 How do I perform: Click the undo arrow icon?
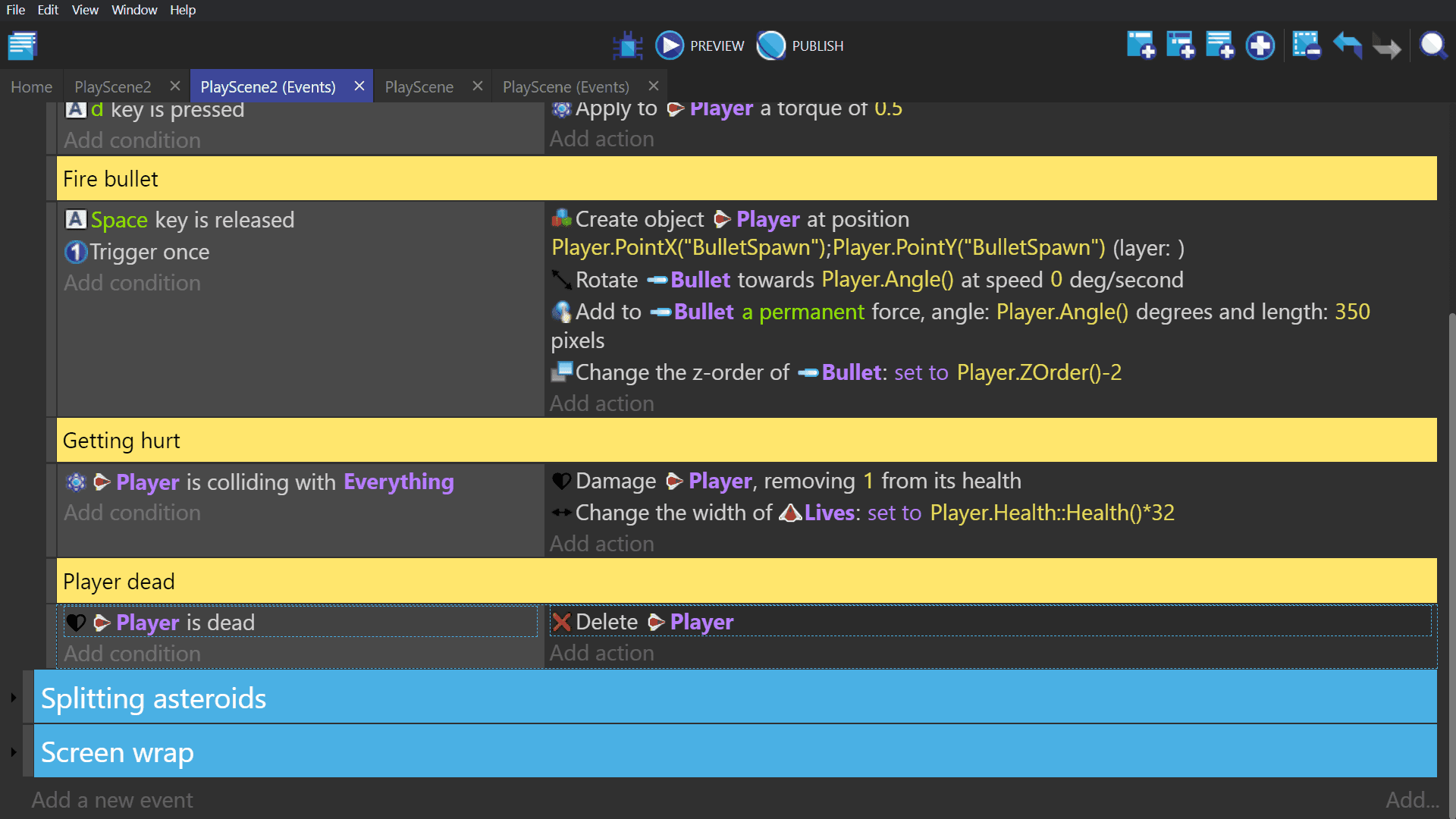1348,45
